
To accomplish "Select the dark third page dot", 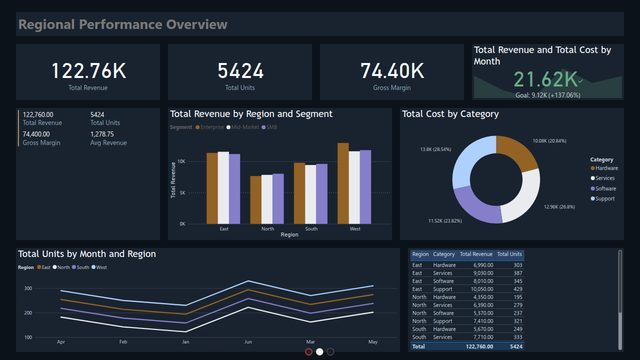I will point(330,352).
